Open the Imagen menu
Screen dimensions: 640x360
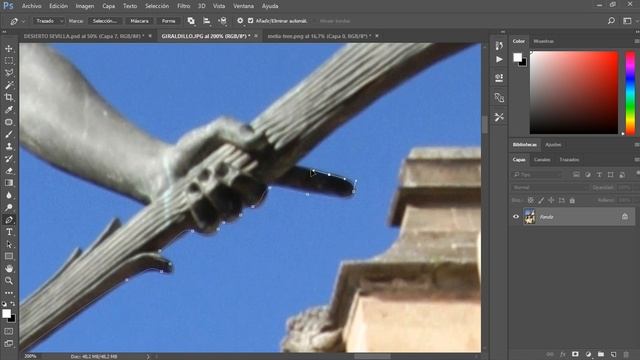coord(85,6)
